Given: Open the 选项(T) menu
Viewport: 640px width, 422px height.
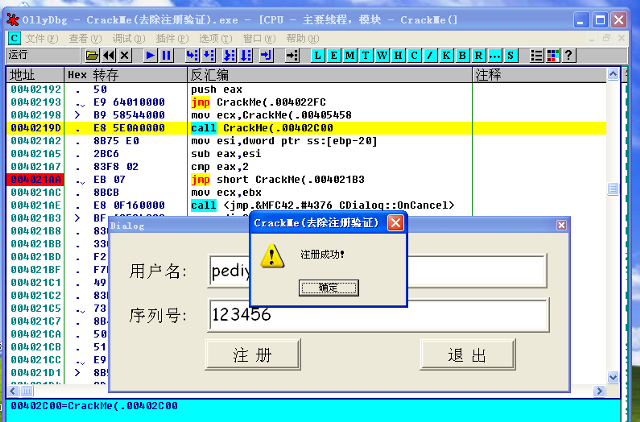Looking at the screenshot, I should 216,38.
